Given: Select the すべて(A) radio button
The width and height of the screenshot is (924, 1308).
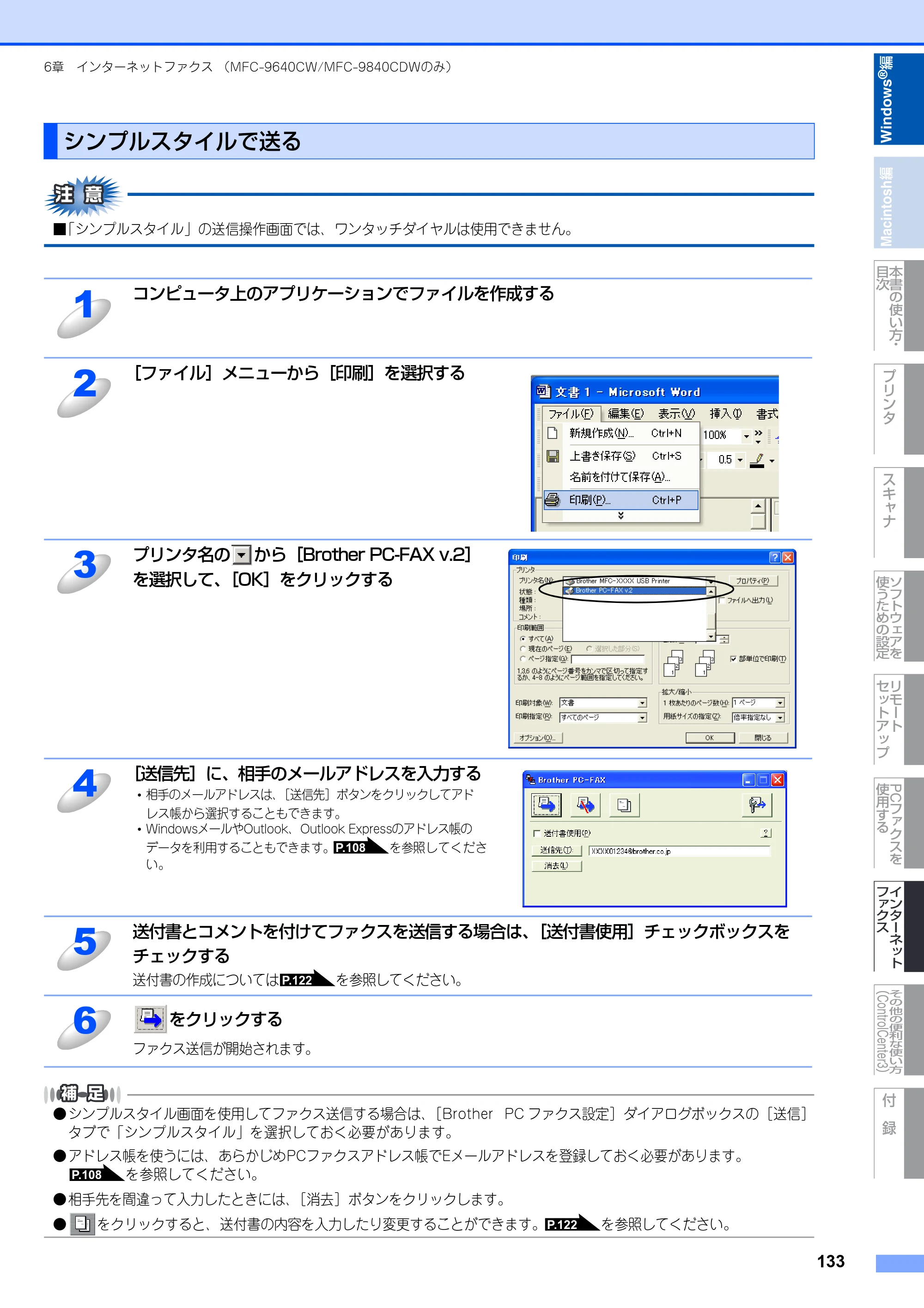Looking at the screenshot, I should [x=523, y=639].
